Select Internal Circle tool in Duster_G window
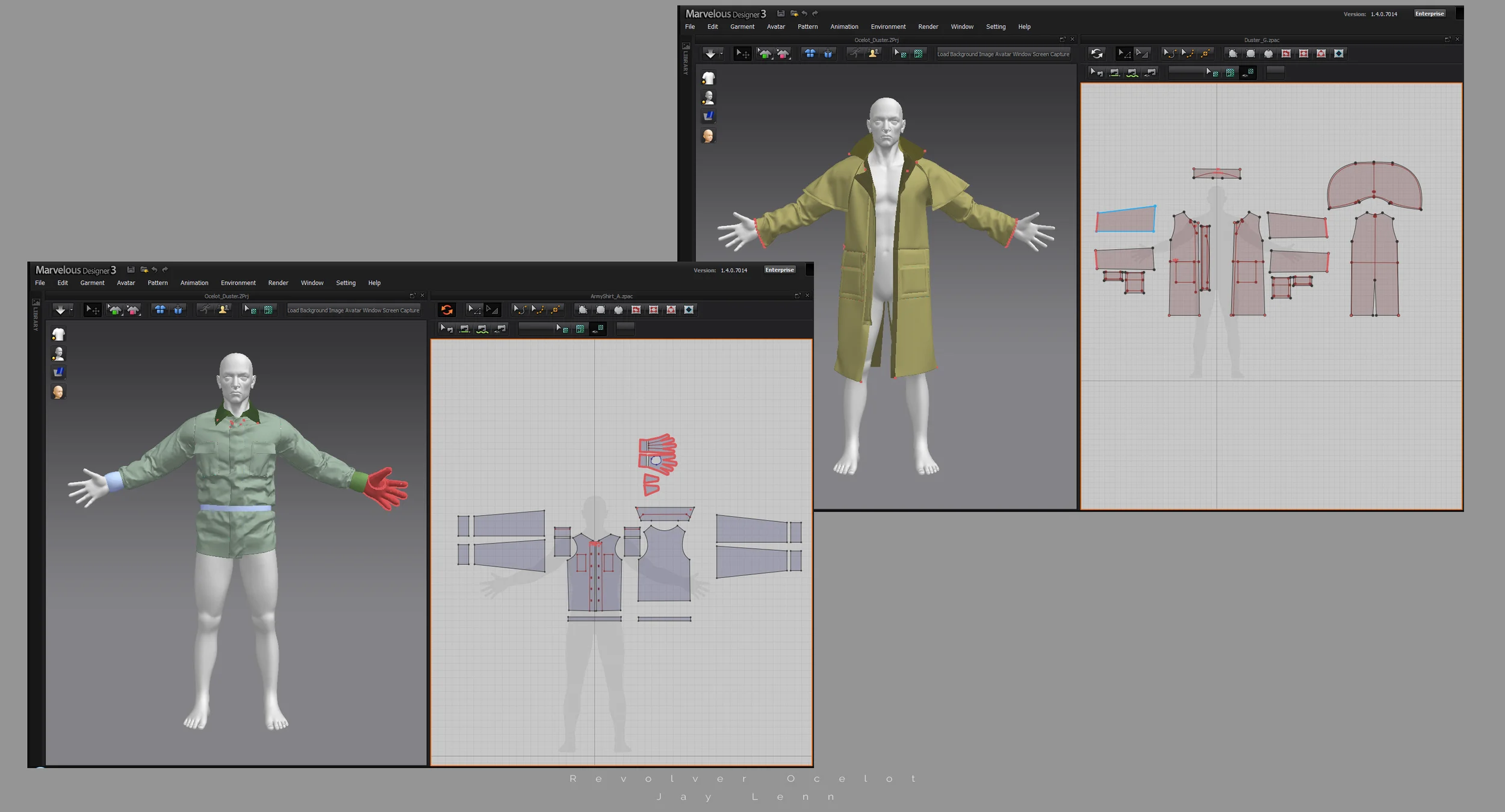The height and width of the screenshot is (812, 1505). point(1321,54)
